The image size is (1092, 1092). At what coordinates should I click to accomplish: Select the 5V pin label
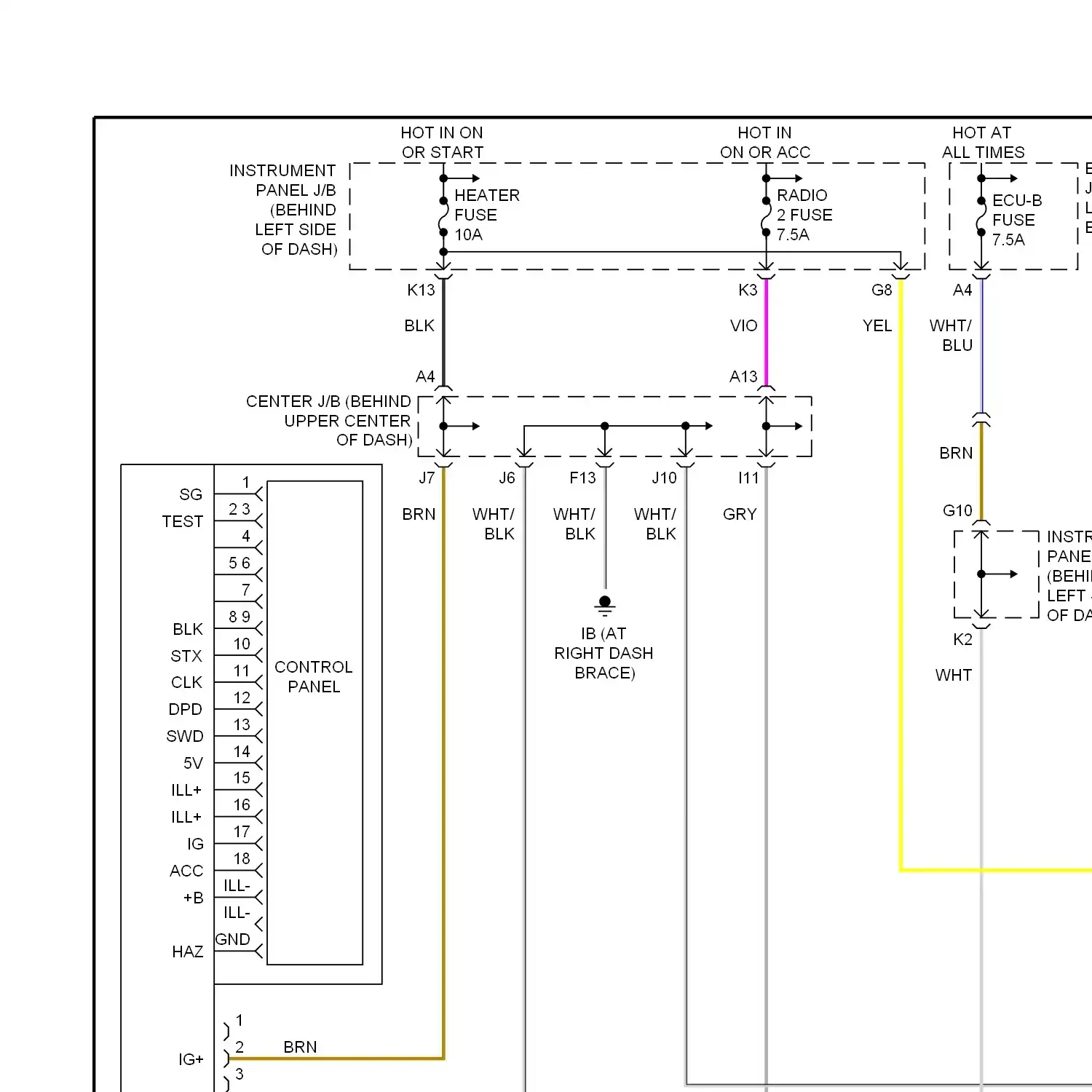coord(193,763)
